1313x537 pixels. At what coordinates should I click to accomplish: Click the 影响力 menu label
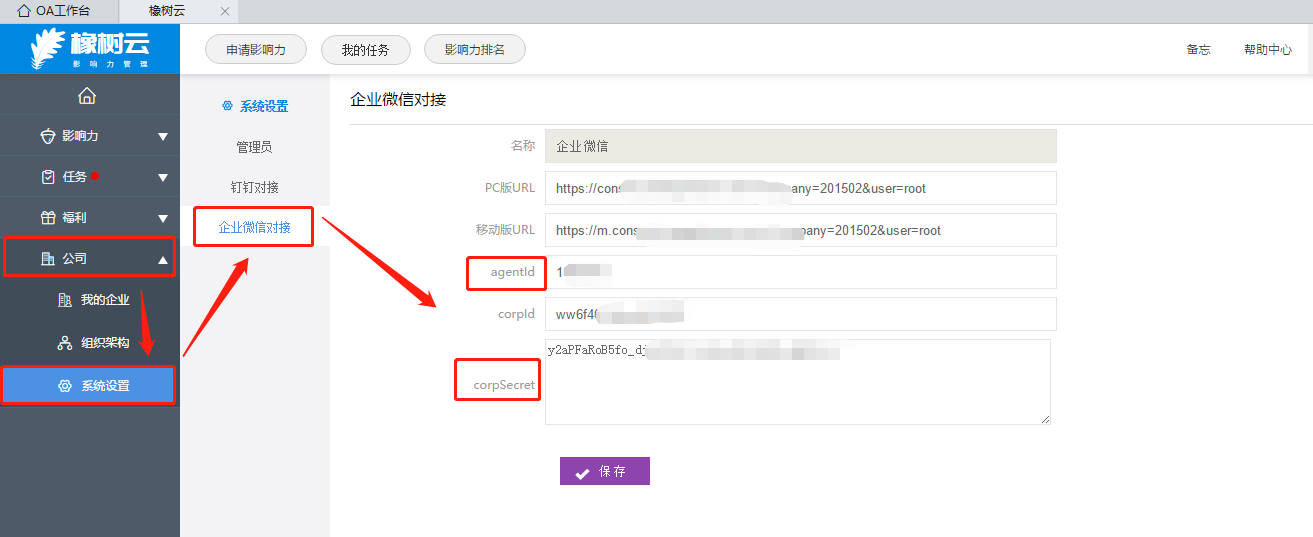[80, 136]
